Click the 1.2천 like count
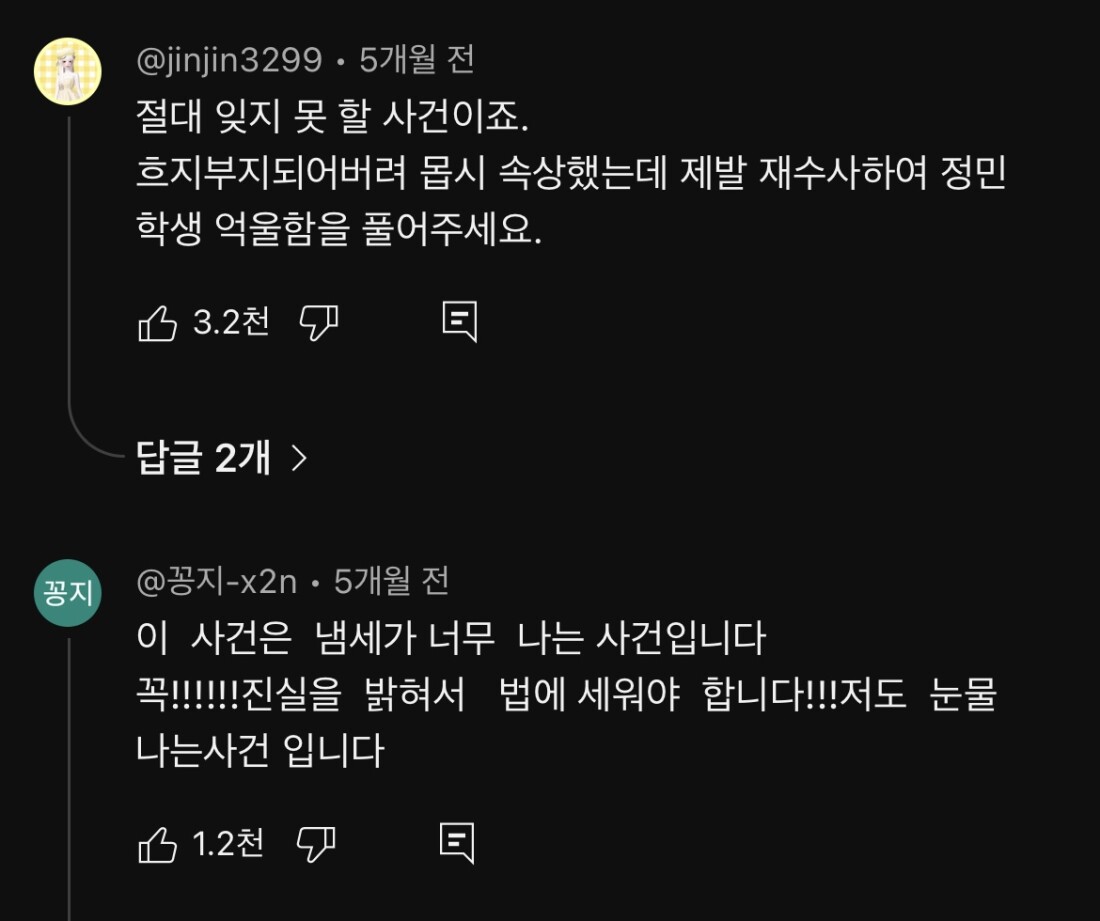Screen dimensions: 1100x921 (229, 845)
